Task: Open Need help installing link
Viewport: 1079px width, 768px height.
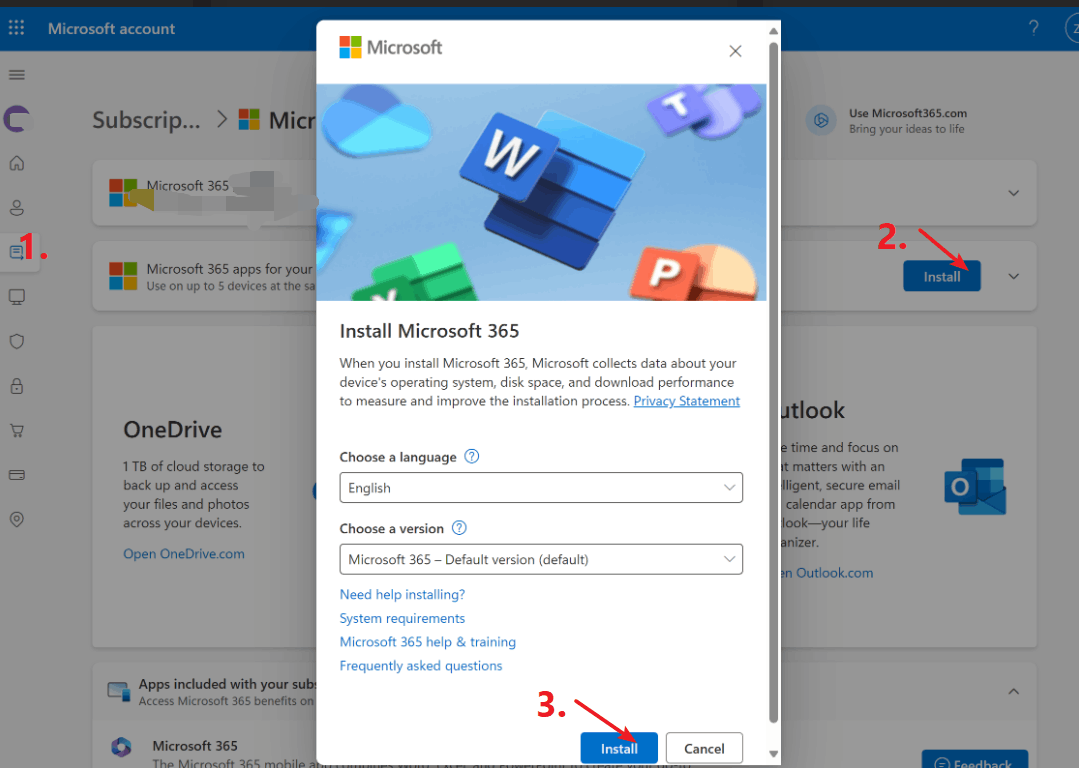Action: pos(402,594)
